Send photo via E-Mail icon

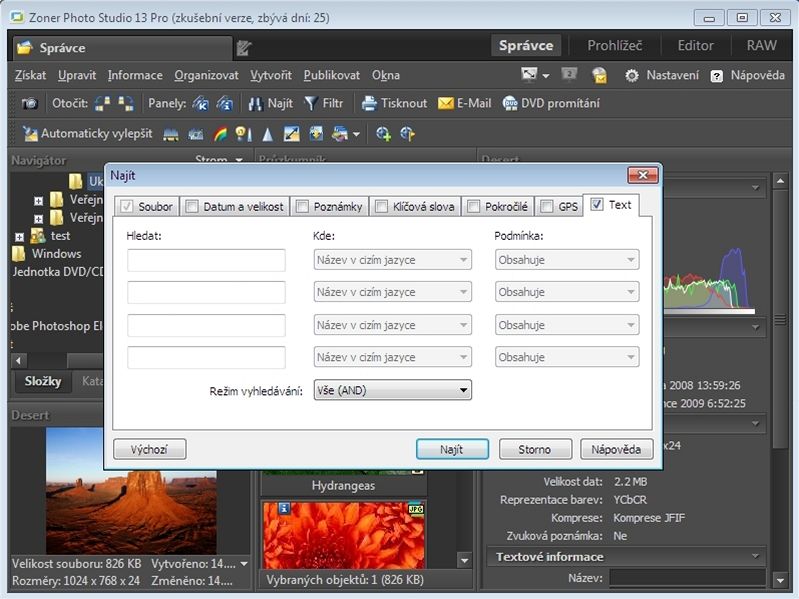pyautogui.click(x=446, y=103)
